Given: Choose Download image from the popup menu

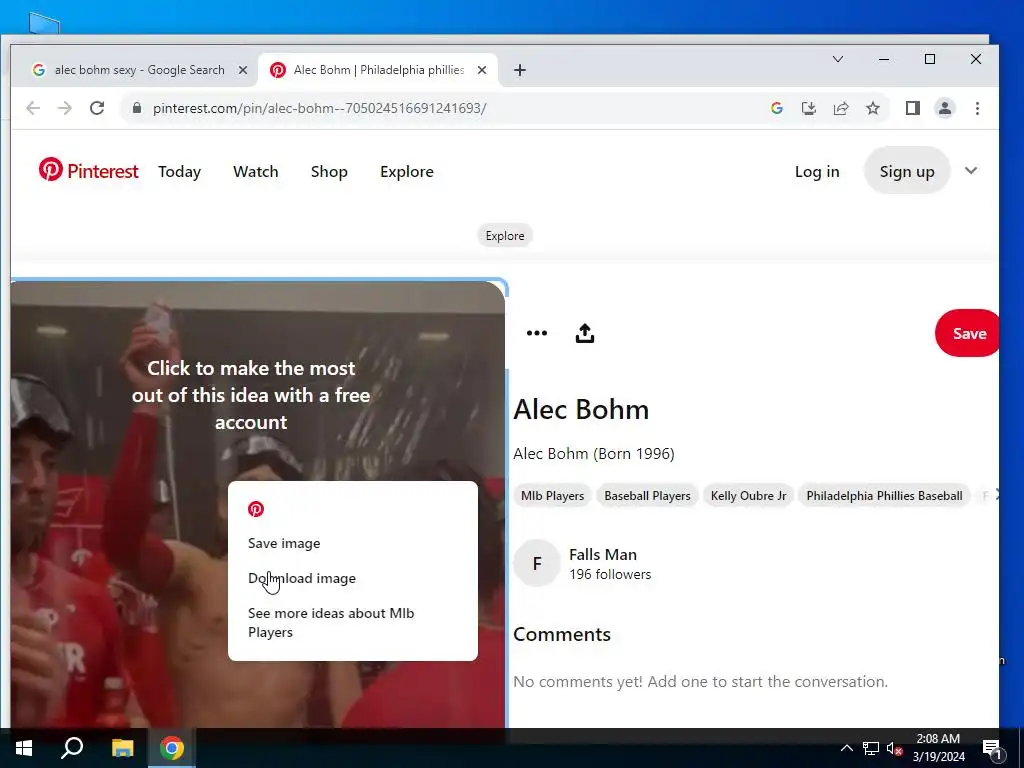Looking at the screenshot, I should tap(302, 578).
